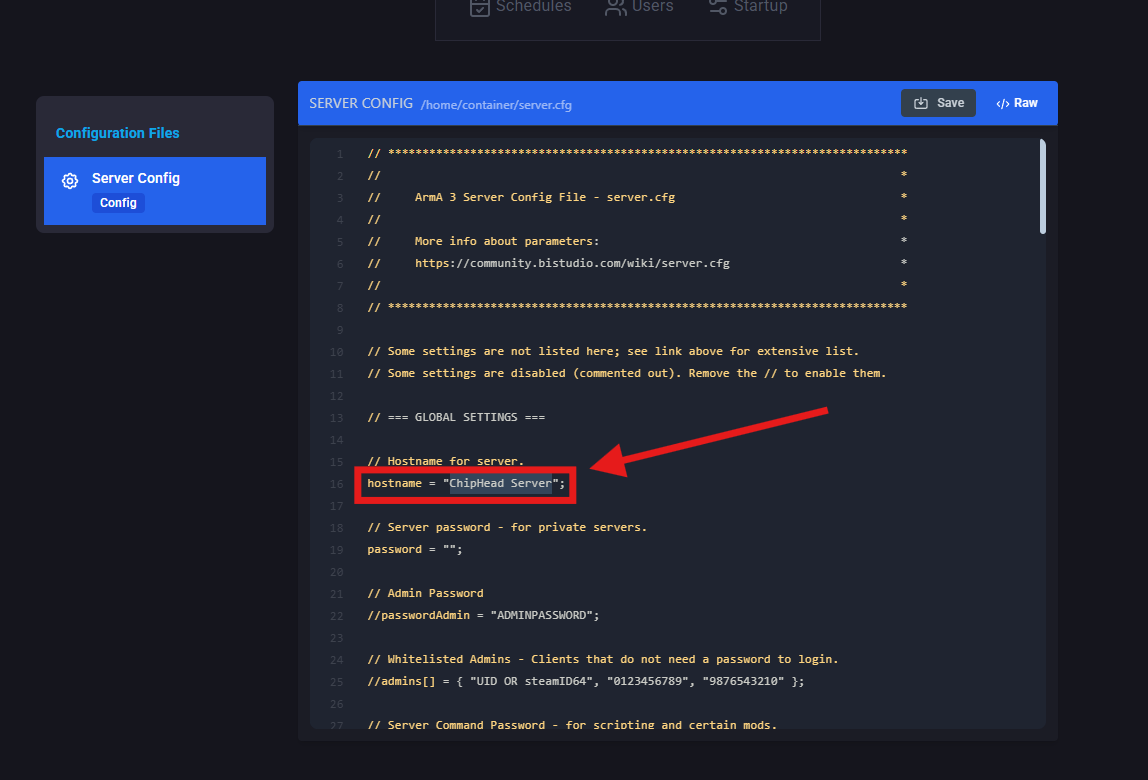1148x780 pixels.
Task: Click the Config badge under Server Config
Action: click(x=118, y=203)
